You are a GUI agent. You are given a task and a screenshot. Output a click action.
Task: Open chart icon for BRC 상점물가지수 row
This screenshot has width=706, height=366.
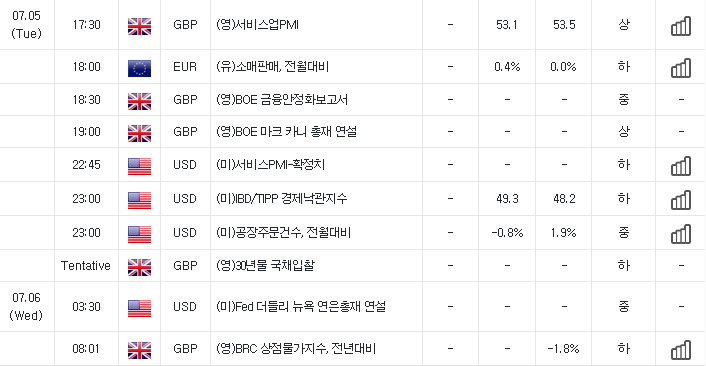[x=681, y=350]
